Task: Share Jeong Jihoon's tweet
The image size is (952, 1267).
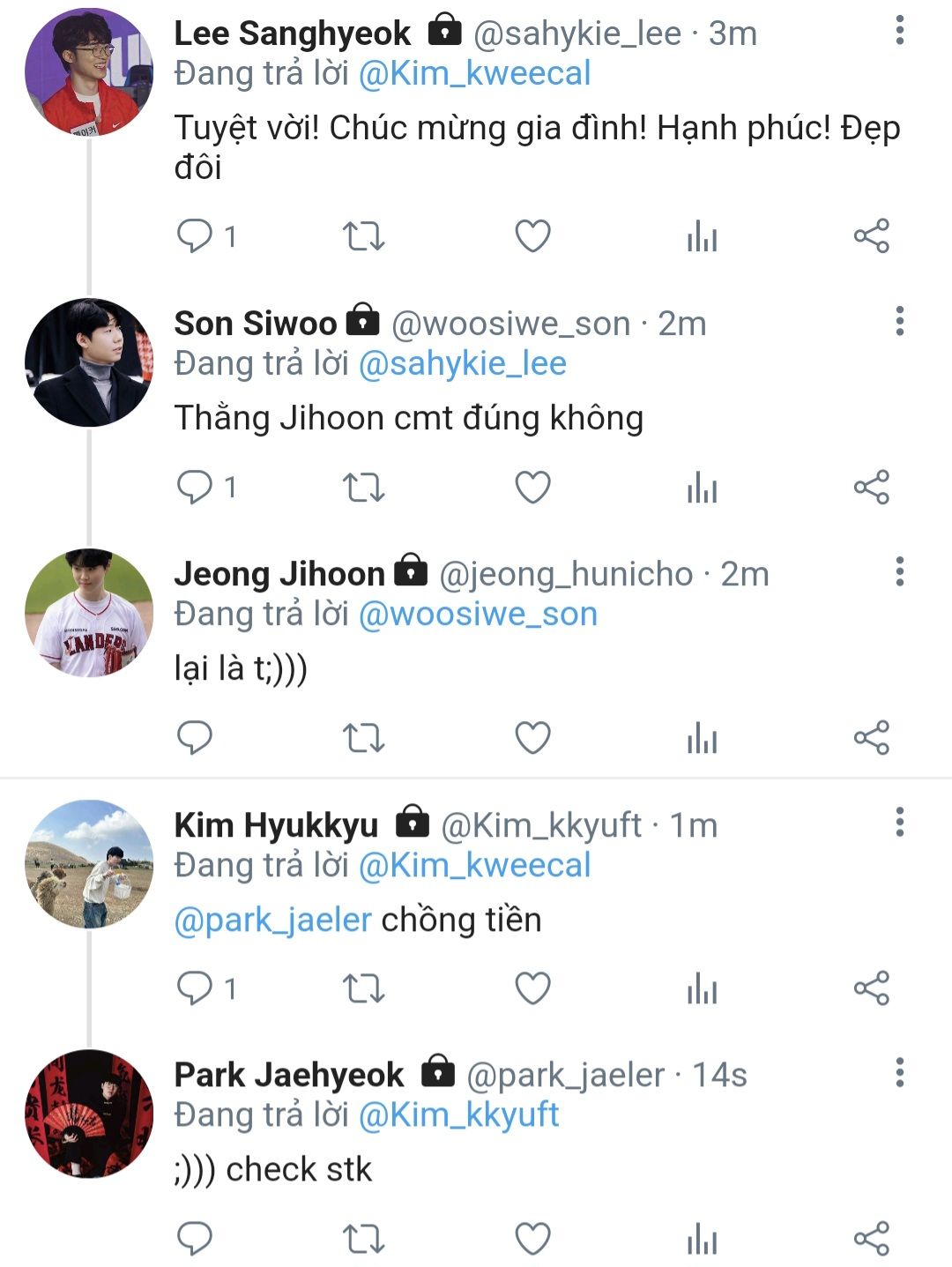Action: point(871,737)
